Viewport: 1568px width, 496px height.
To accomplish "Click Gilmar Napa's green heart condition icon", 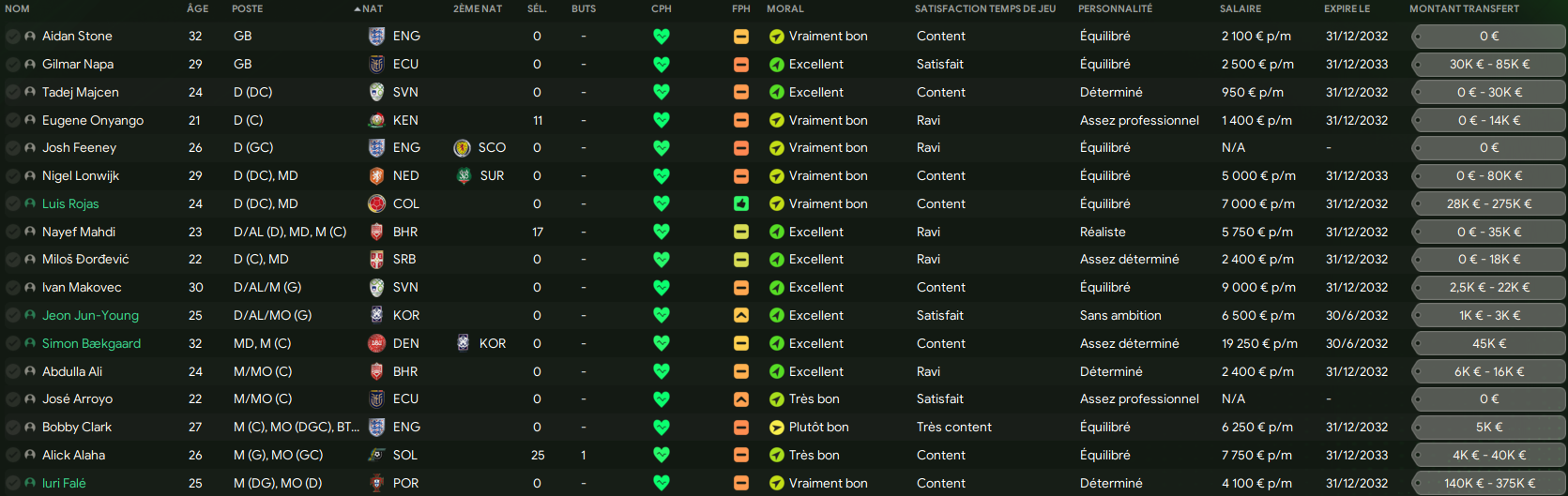I will click(x=662, y=65).
